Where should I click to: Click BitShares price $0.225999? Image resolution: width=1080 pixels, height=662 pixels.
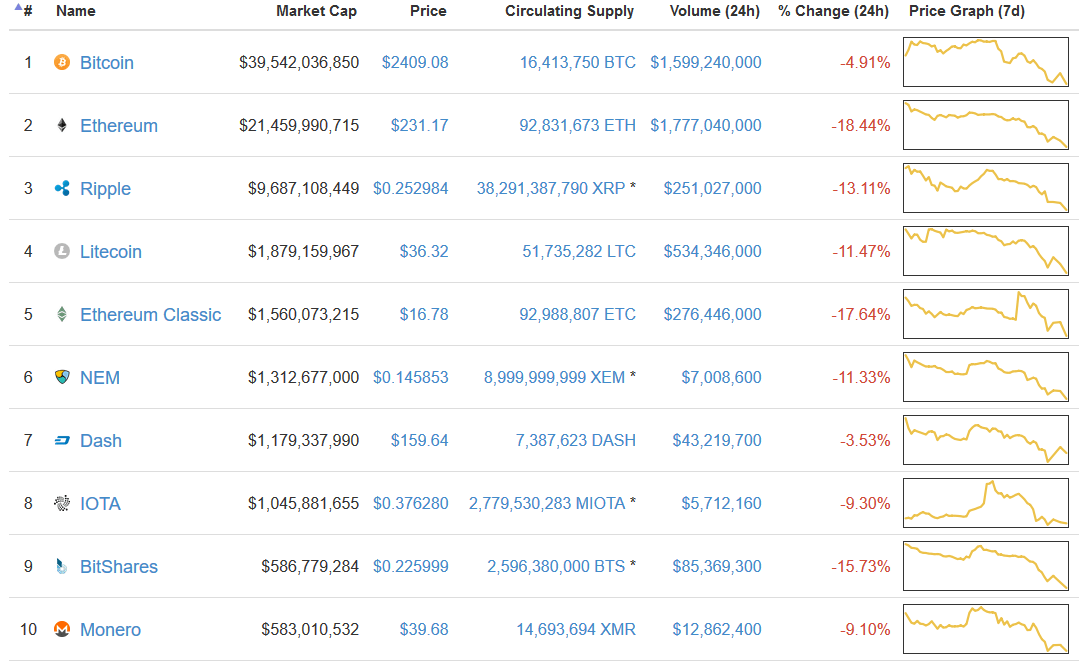tap(411, 567)
